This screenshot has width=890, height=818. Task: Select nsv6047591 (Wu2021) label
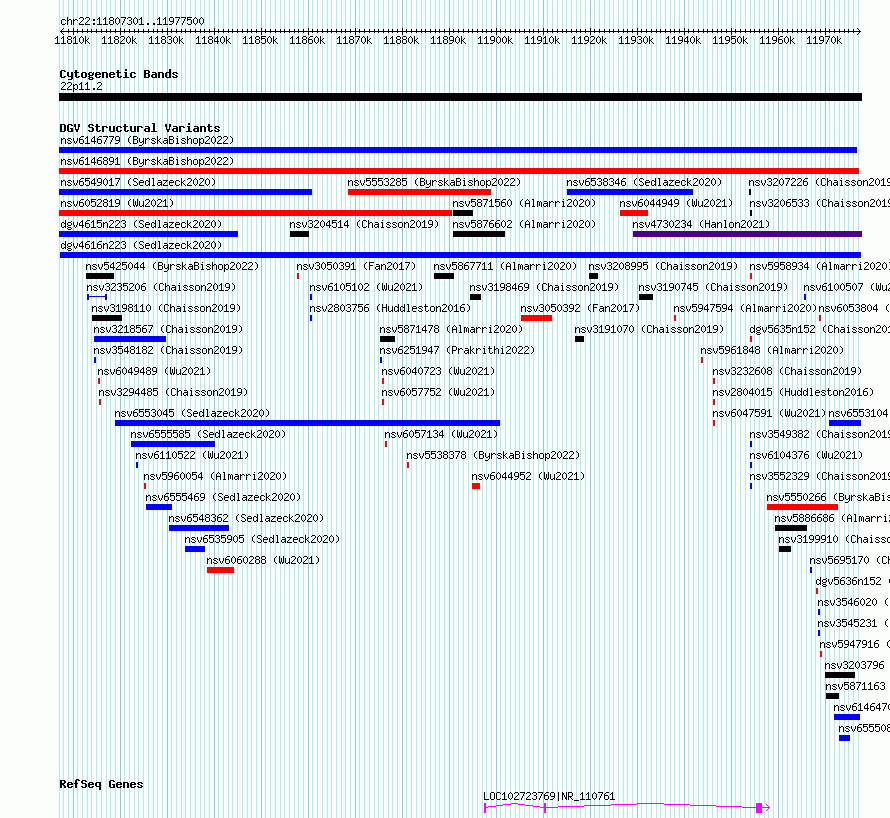[x=769, y=413]
